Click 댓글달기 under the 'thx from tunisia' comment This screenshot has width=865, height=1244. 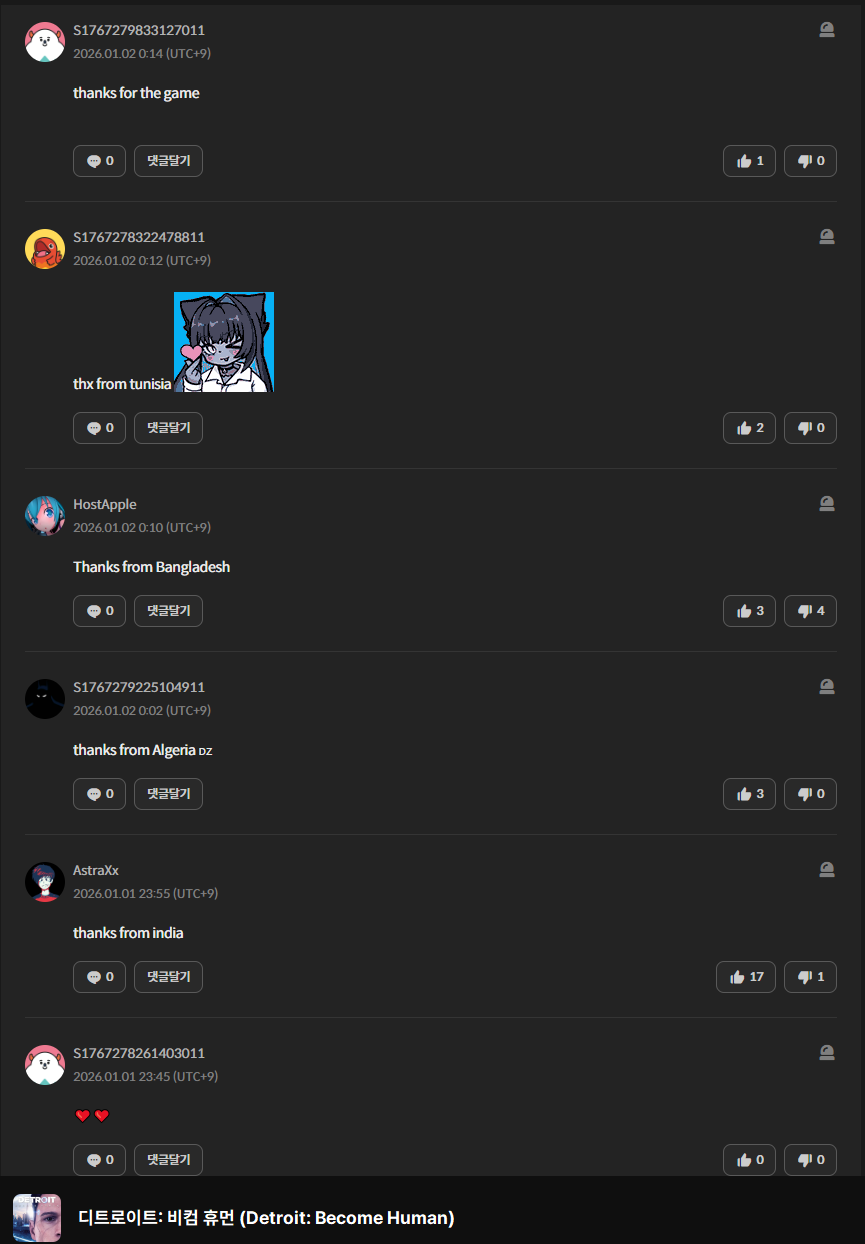(x=168, y=428)
